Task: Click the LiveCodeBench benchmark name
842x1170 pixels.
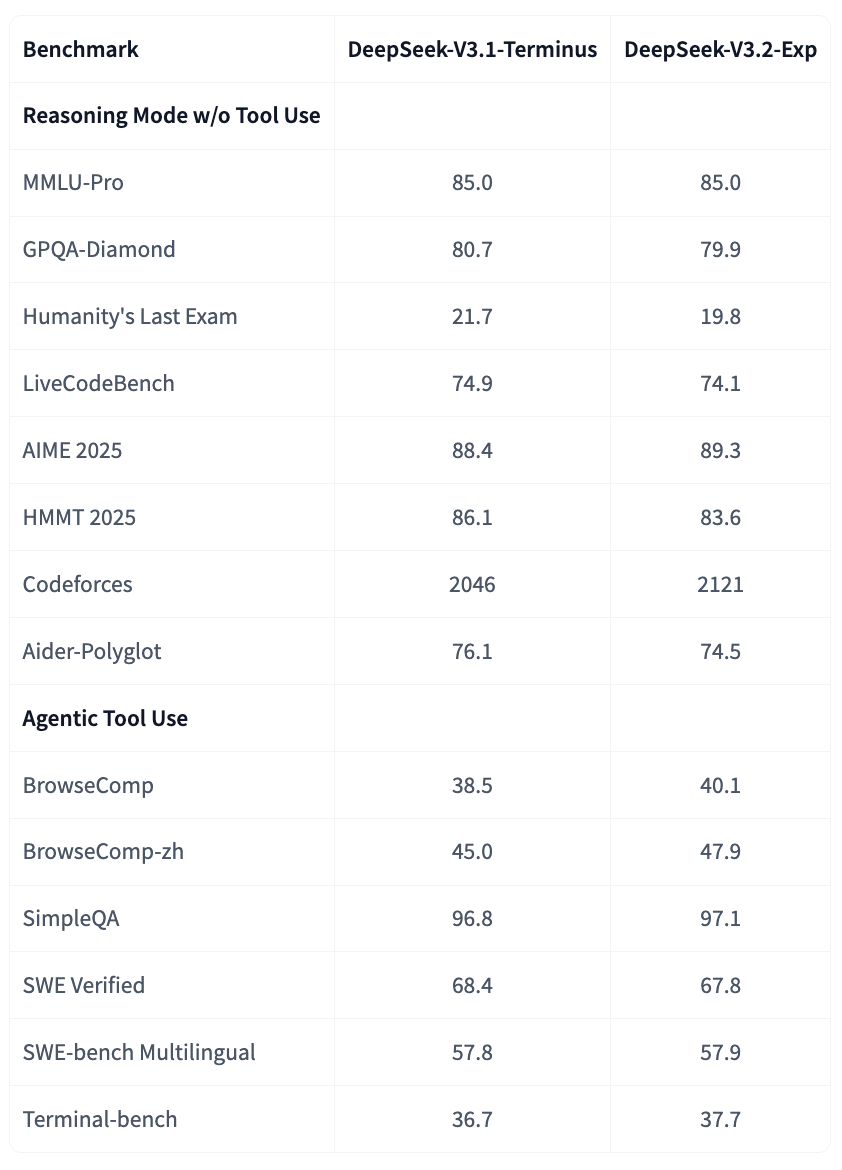Action: pyautogui.click(x=98, y=384)
